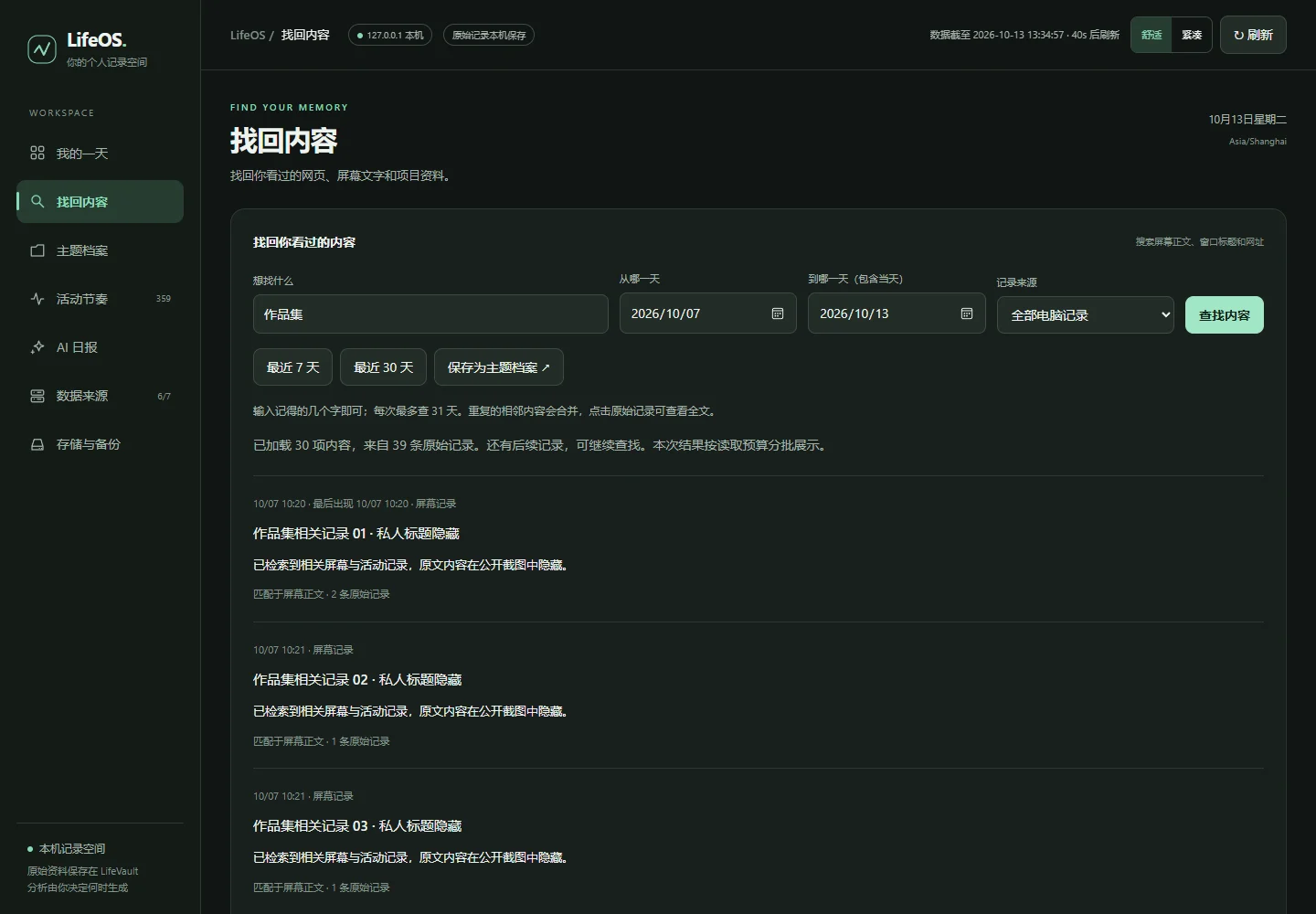Open calendar picker for the 从哪一天 date

[778, 314]
